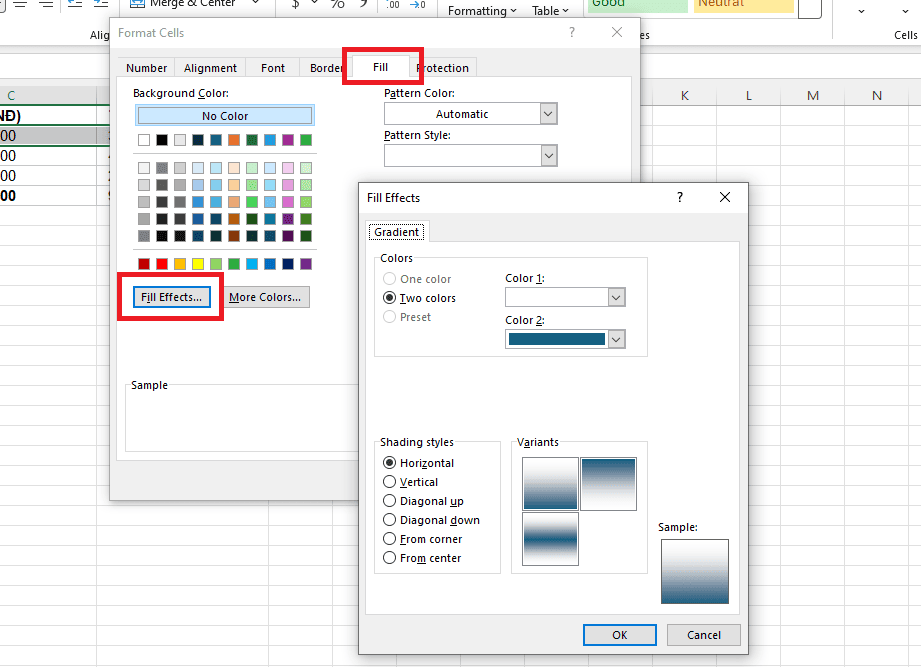Apply the Neutral cell style
Image resolution: width=921 pixels, height=667 pixels.
point(744,5)
